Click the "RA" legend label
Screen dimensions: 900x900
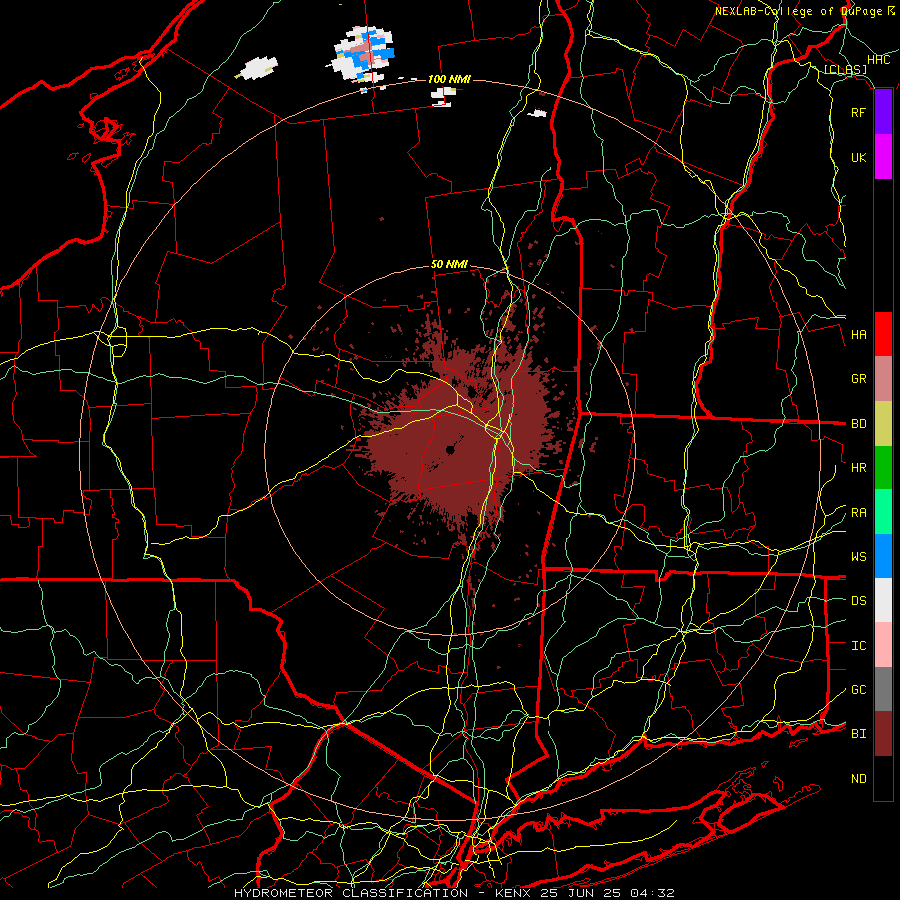[858, 512]
